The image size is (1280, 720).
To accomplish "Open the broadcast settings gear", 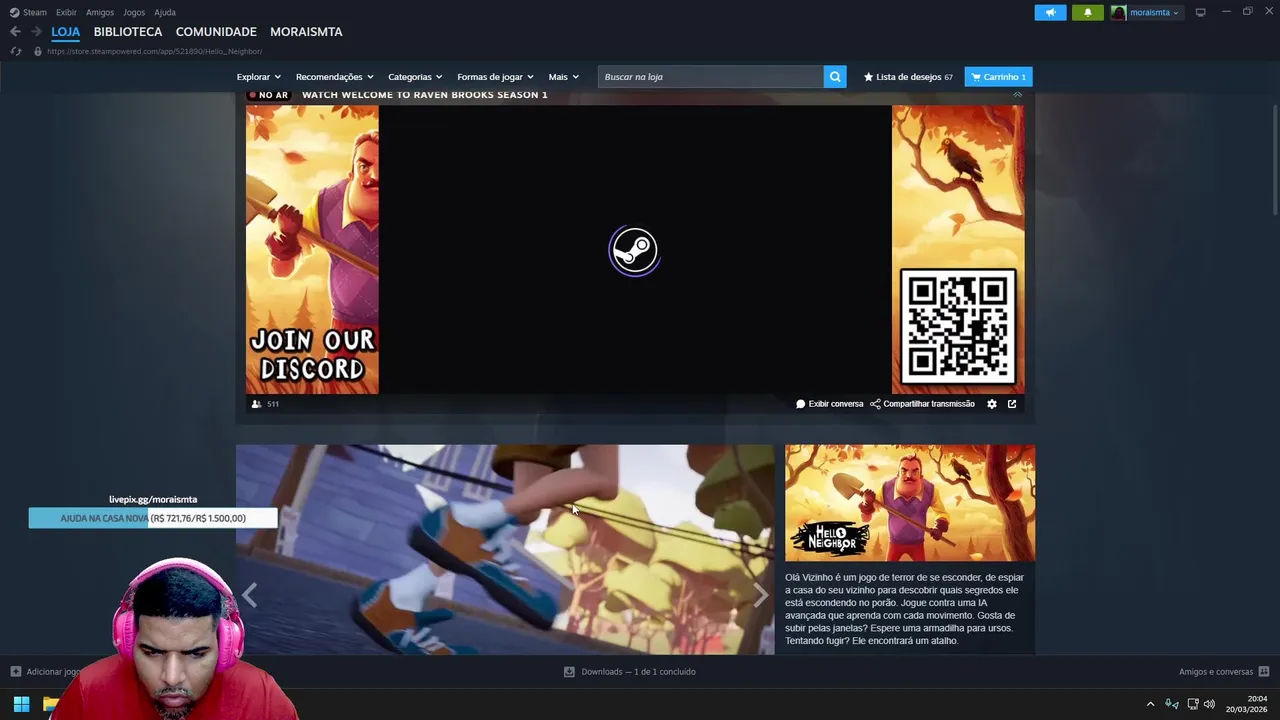I will (992, 404).
